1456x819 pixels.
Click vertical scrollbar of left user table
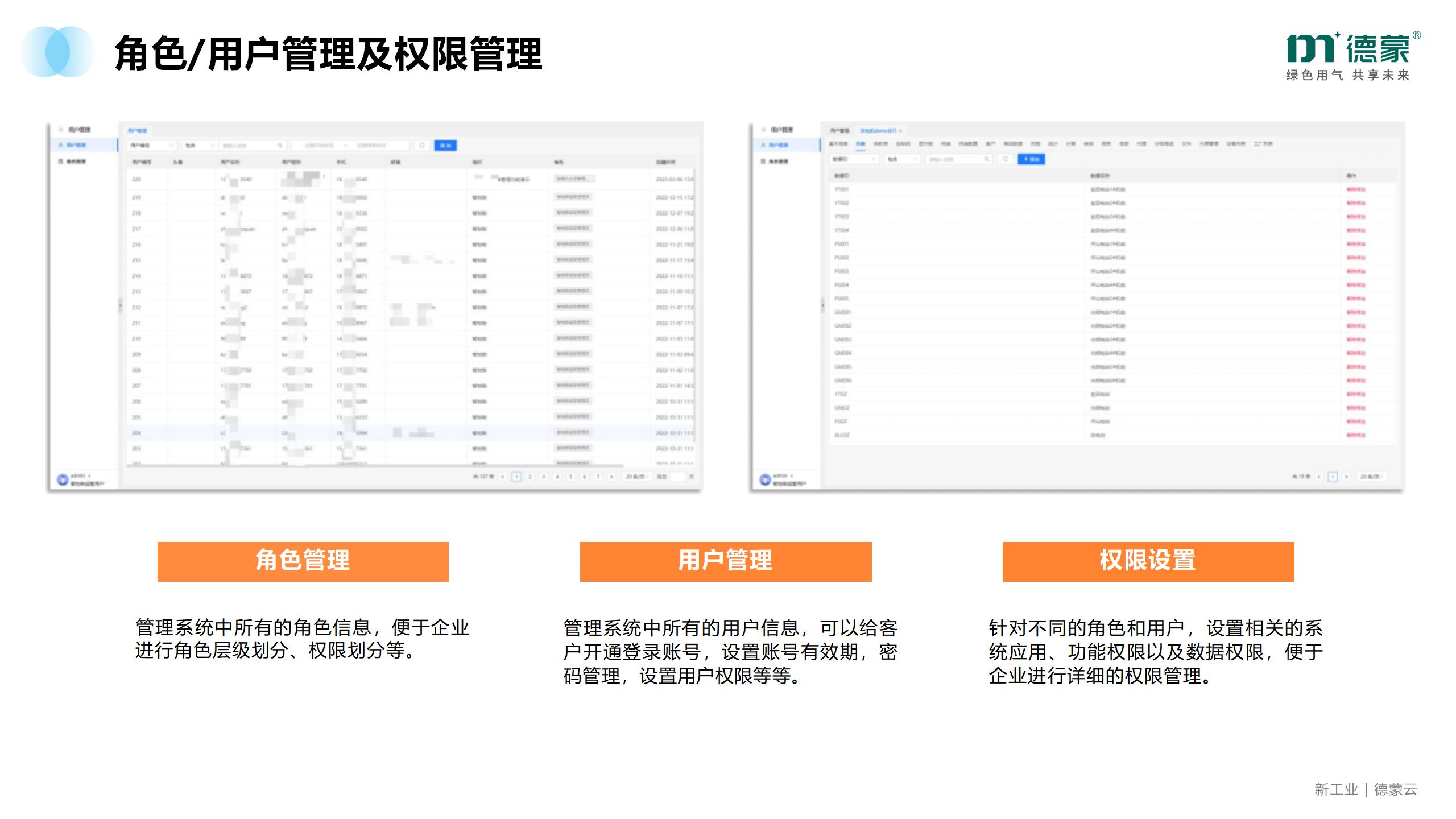click(x=694, y=307)
